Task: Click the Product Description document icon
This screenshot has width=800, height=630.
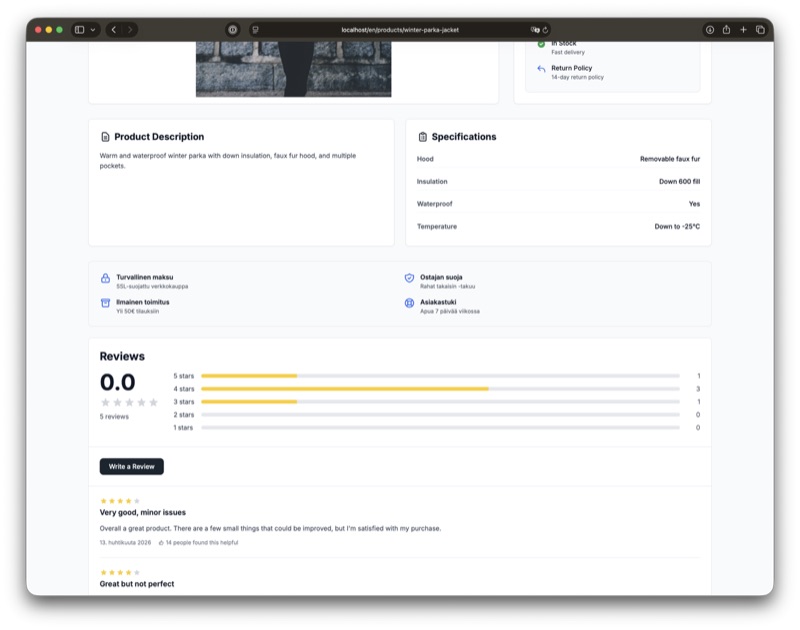Action: click(x=105, y=137)
